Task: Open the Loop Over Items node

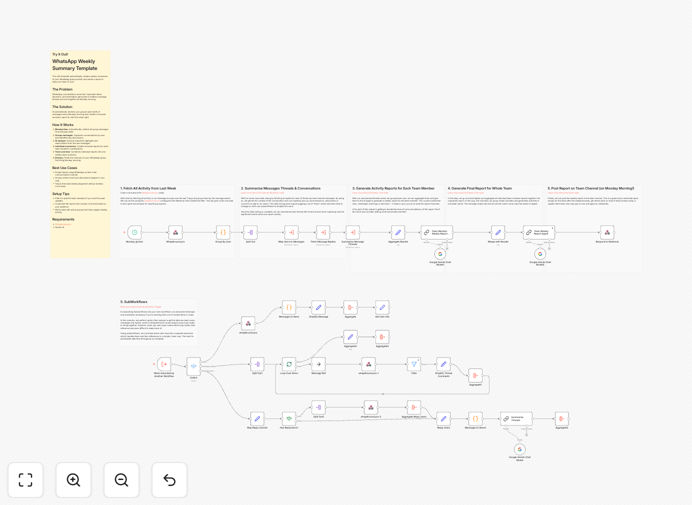Action: click(289, 364)
